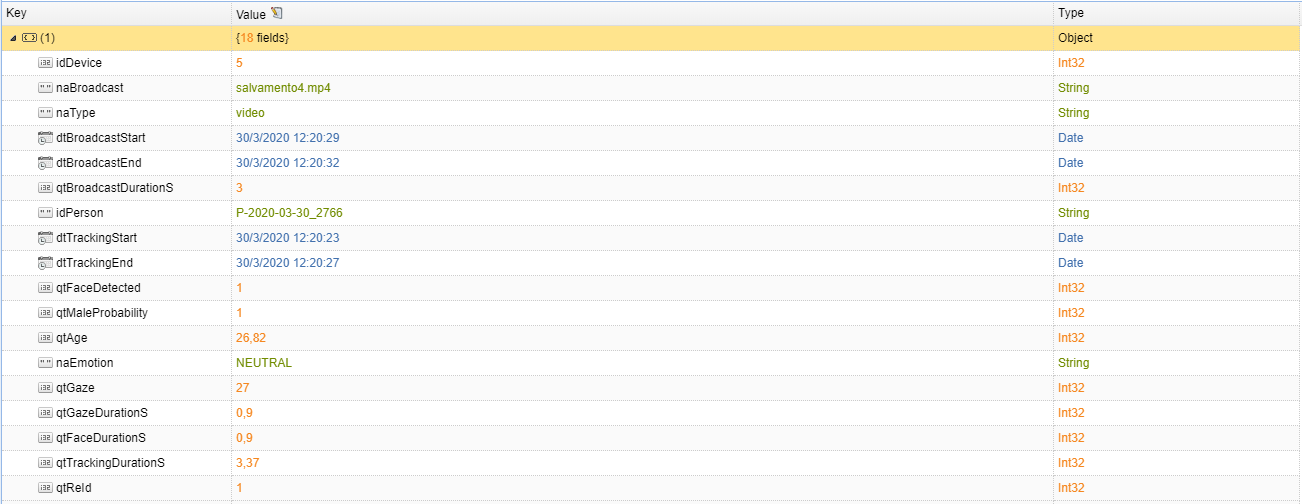This screenshot has height=504, width=1302.
Task: Click the NEUTRAL emotion value
Action: tap(264, 363)
